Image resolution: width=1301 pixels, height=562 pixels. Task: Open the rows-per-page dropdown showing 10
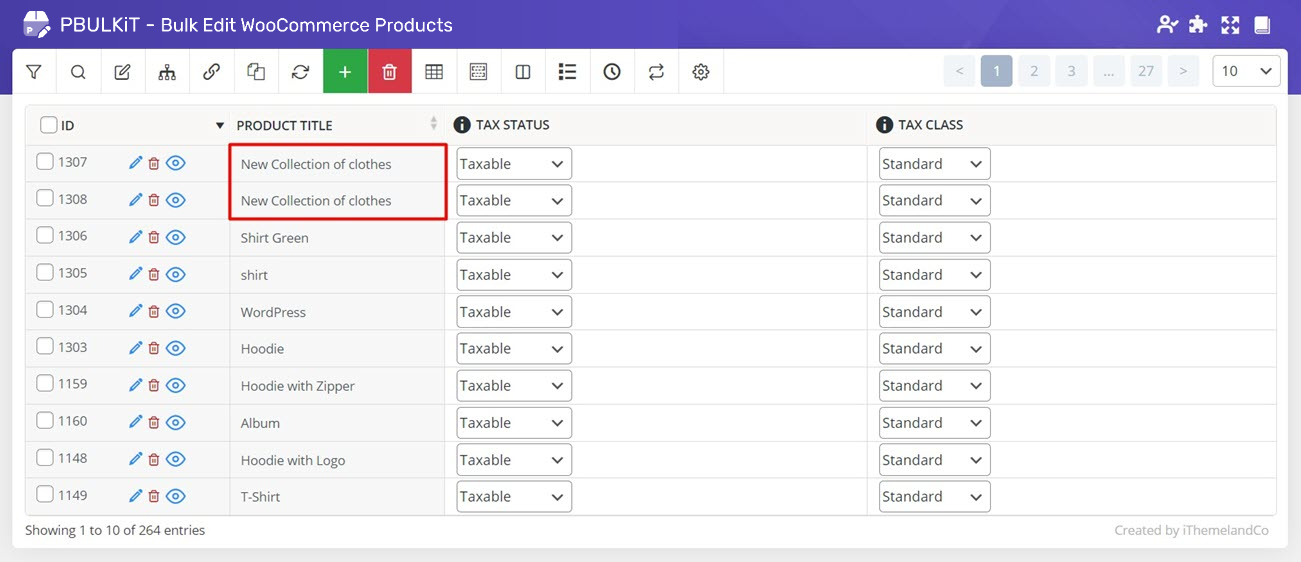pos(1246,71)
